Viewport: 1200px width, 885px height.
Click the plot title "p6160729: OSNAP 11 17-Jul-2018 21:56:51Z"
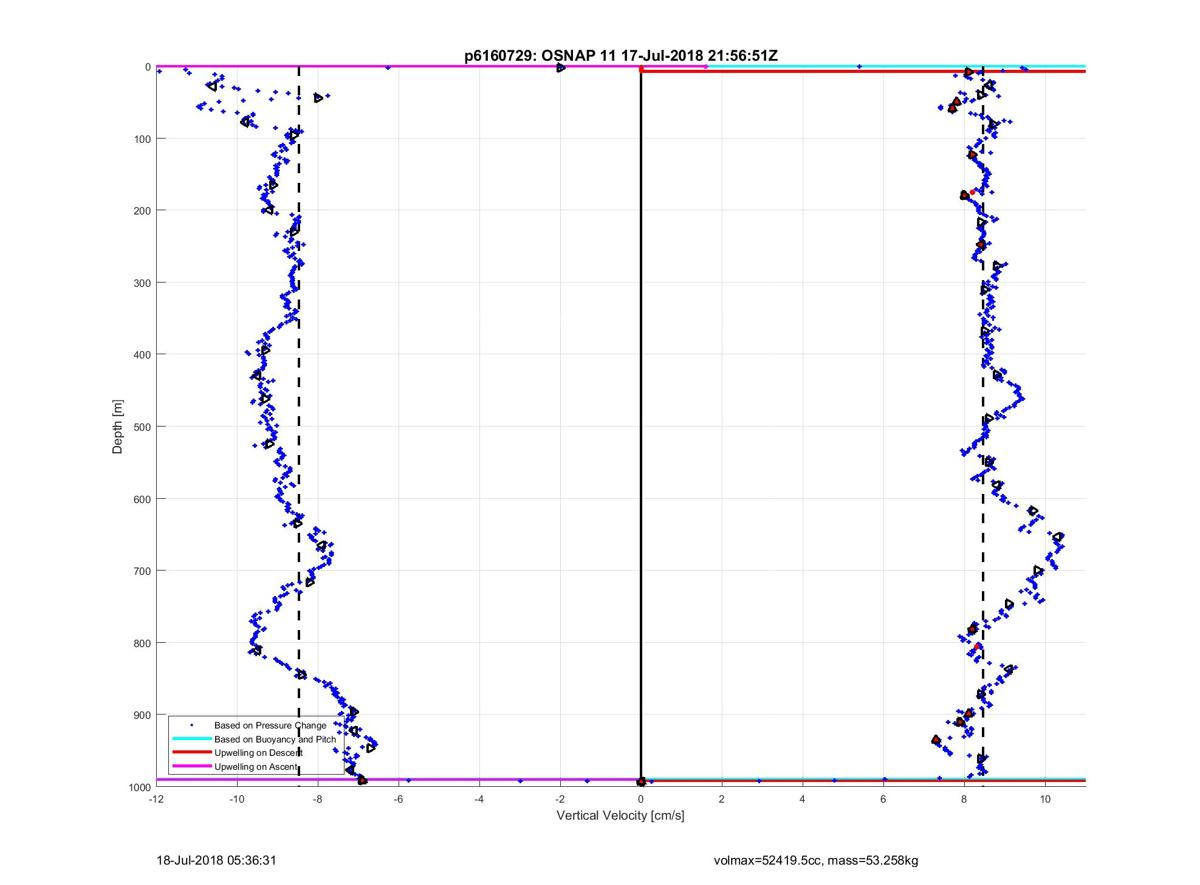(x=620, y=57)
